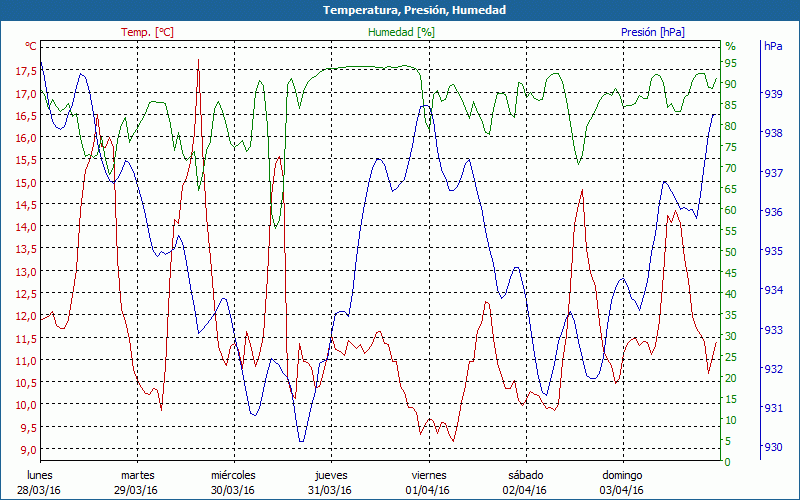Pick the martes 29/03/16 date marker
Viewport: 800px width, 500px height.
click(137, 482)
